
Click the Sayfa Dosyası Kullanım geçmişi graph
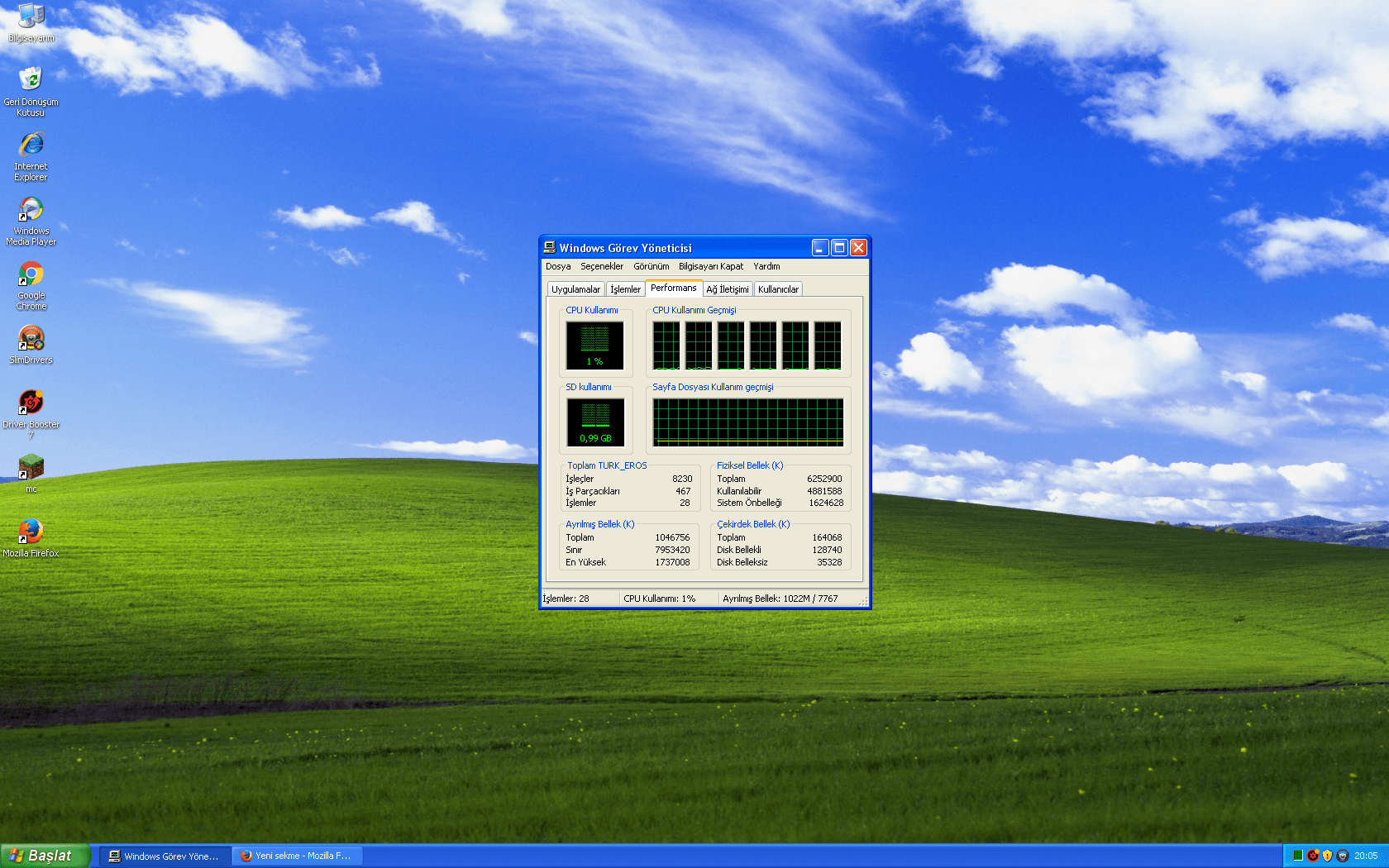748,422
